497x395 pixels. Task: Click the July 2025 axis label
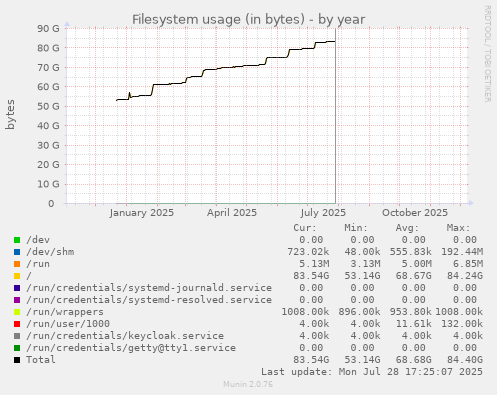(323, 213)
